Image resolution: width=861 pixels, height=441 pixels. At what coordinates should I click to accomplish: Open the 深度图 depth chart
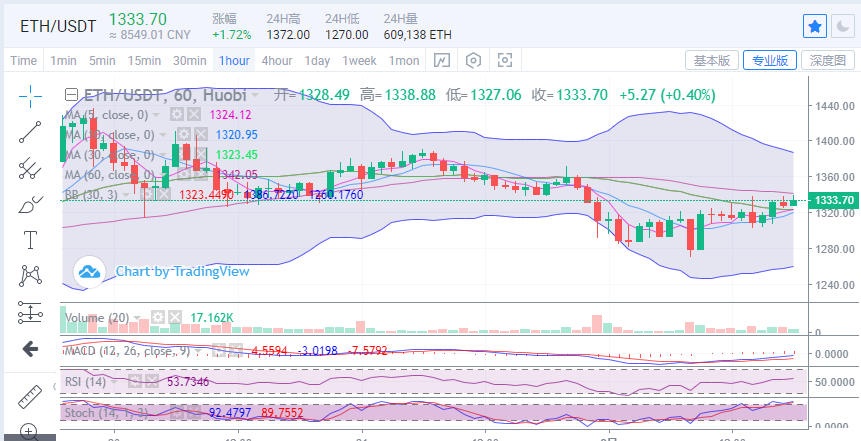(828, 60)
